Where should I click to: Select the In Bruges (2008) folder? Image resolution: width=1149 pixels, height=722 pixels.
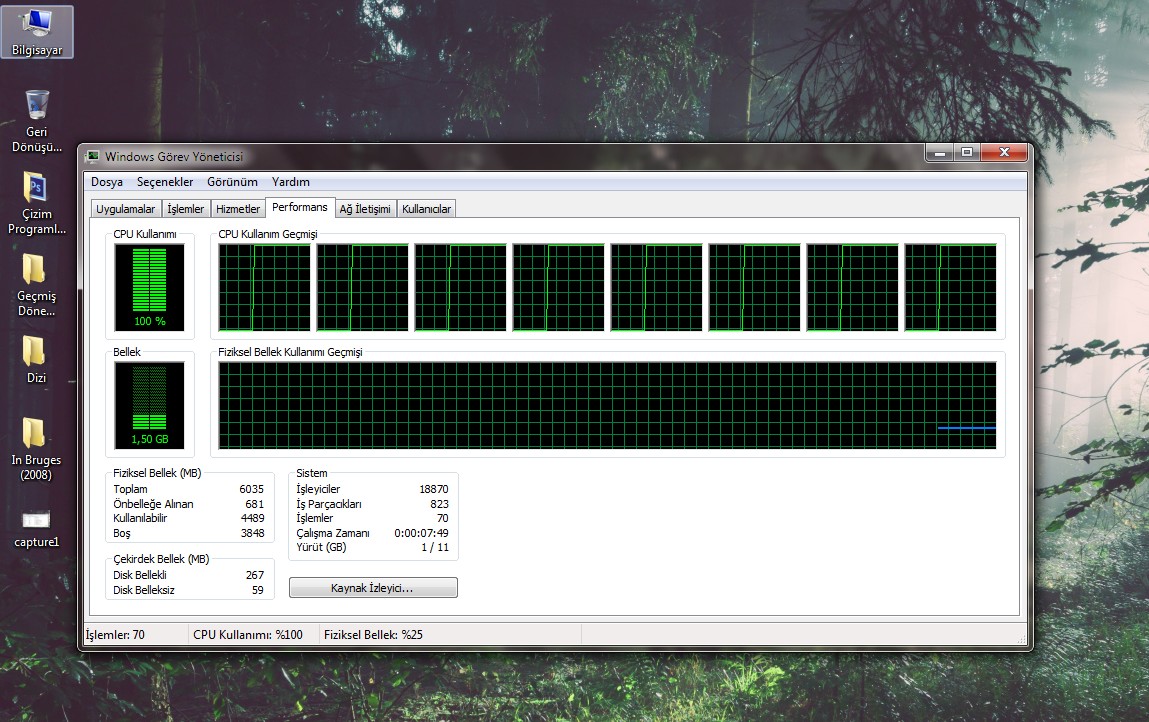(x=37, y=449)
